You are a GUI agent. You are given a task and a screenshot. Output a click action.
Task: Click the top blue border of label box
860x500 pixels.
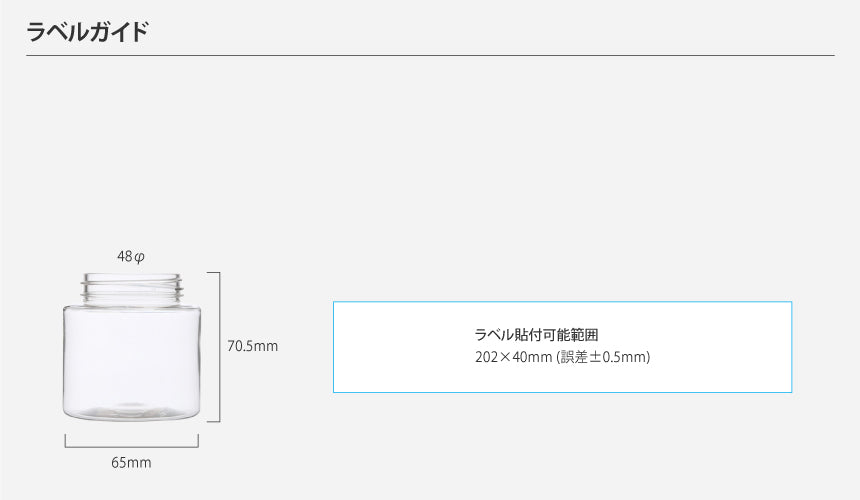562,302
